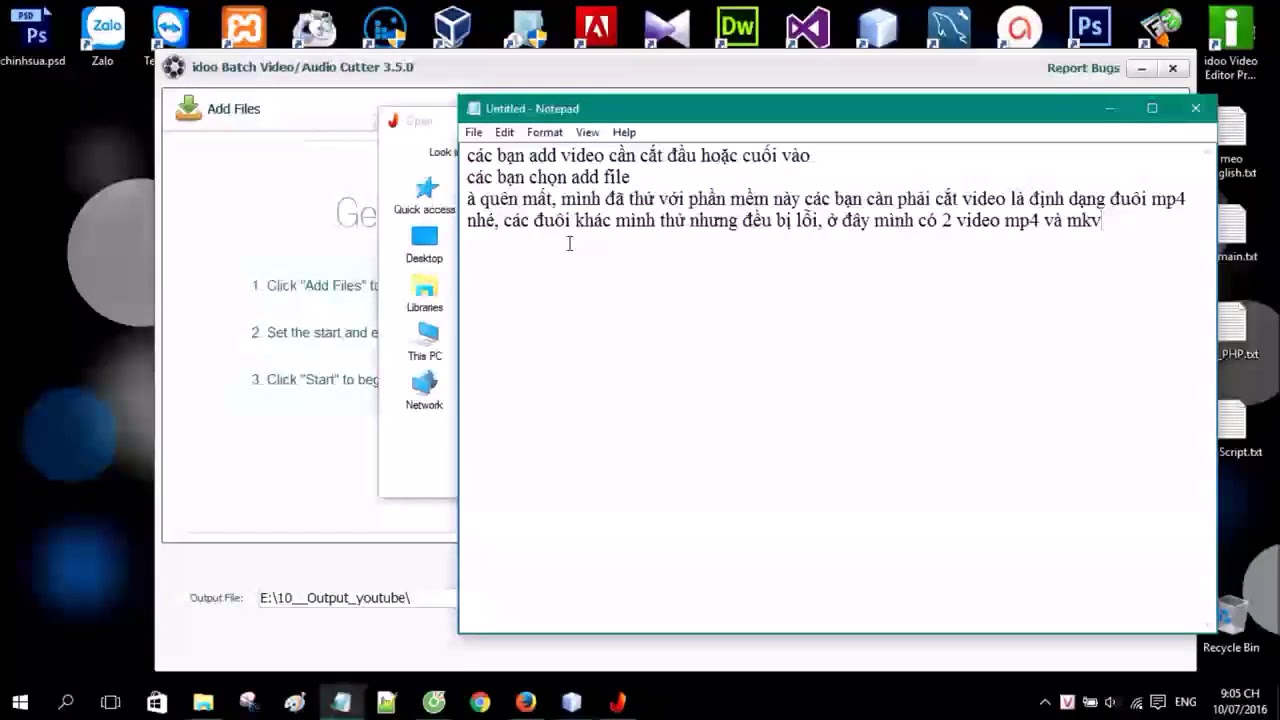Viewport: 1280px width, 720px height.
Task: Open the taskbar clock showing 9:05 CH
Action: pos(1240,701)
